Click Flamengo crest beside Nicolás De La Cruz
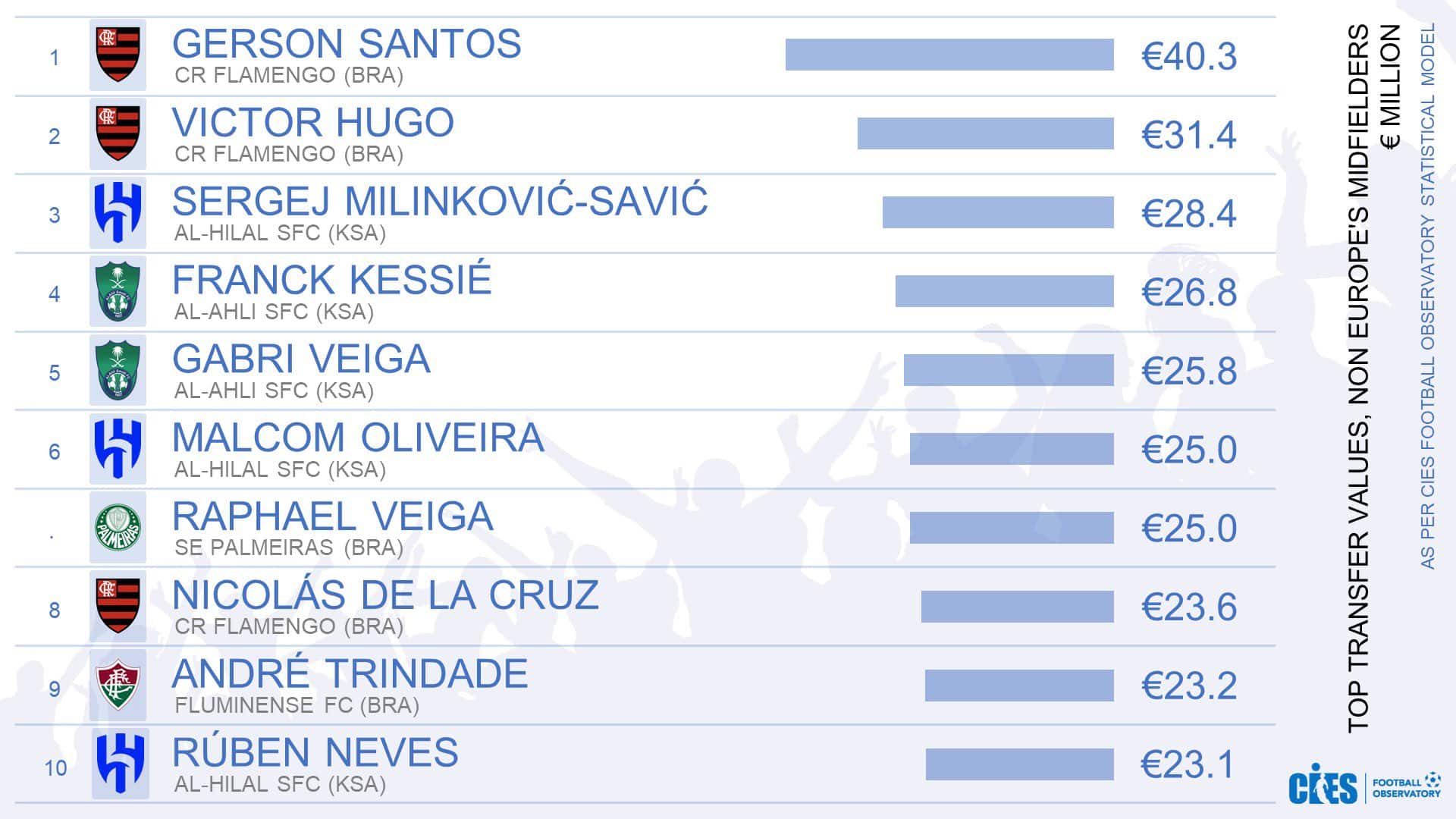The height and width of the screenshot is (819, 1456). [118, 607]
